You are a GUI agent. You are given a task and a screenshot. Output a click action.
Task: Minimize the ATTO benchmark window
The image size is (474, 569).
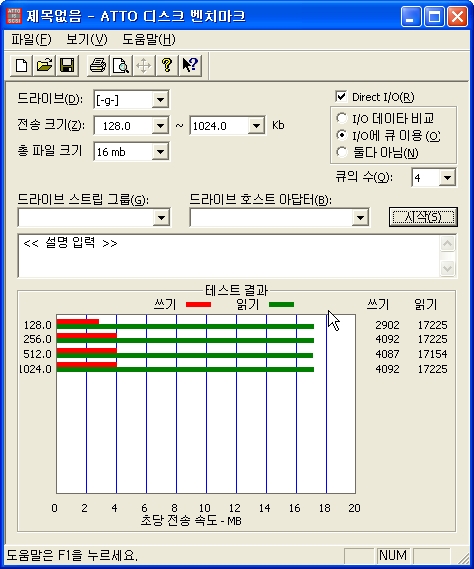click(411, 17)
